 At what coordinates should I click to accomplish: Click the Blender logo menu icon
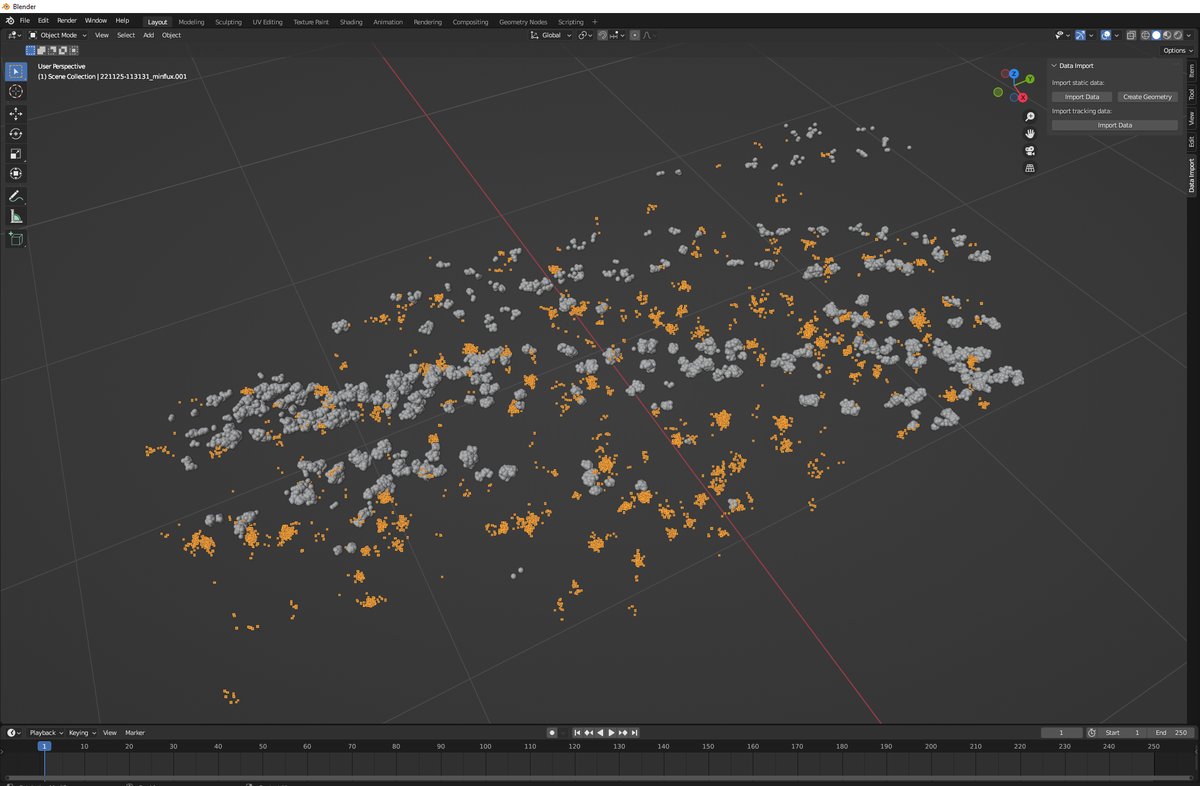tap(9, 21)
